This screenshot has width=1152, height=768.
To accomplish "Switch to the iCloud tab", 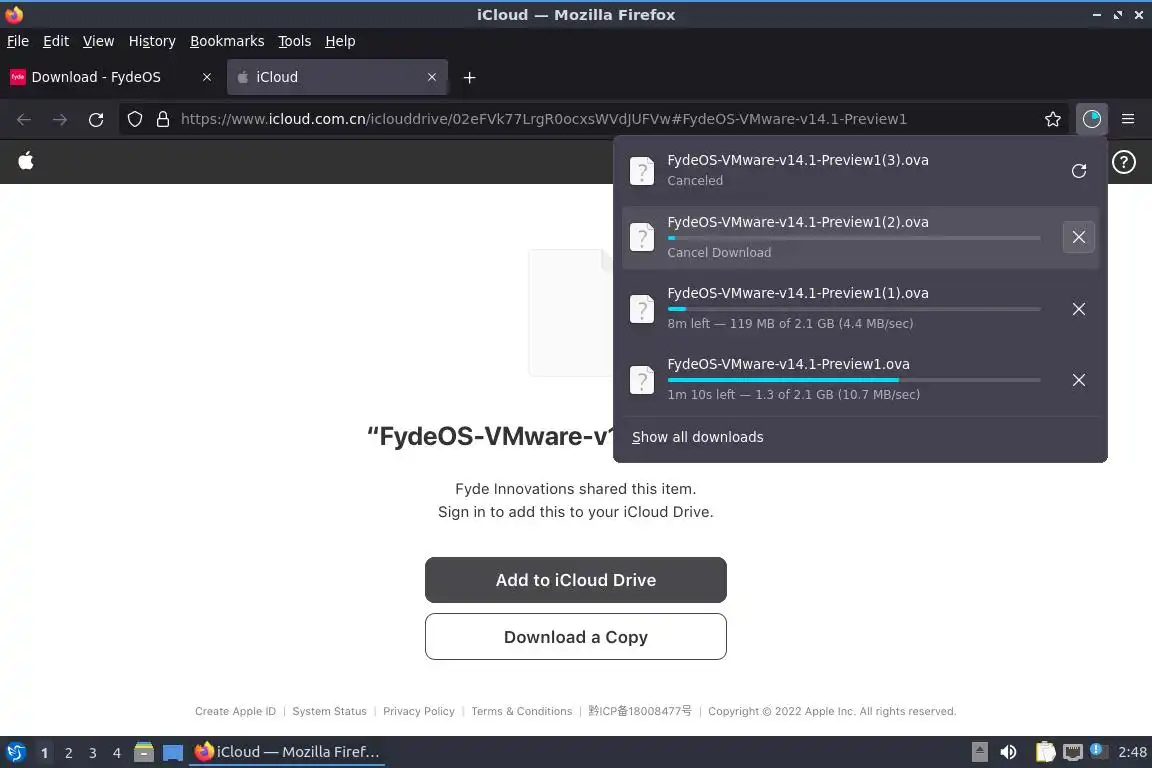I will coord(337,77).
